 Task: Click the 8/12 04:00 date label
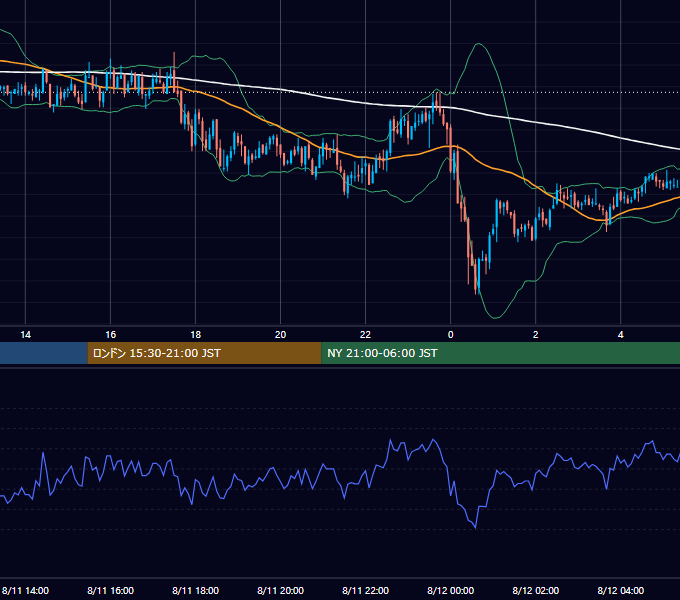tap(621, 590)
